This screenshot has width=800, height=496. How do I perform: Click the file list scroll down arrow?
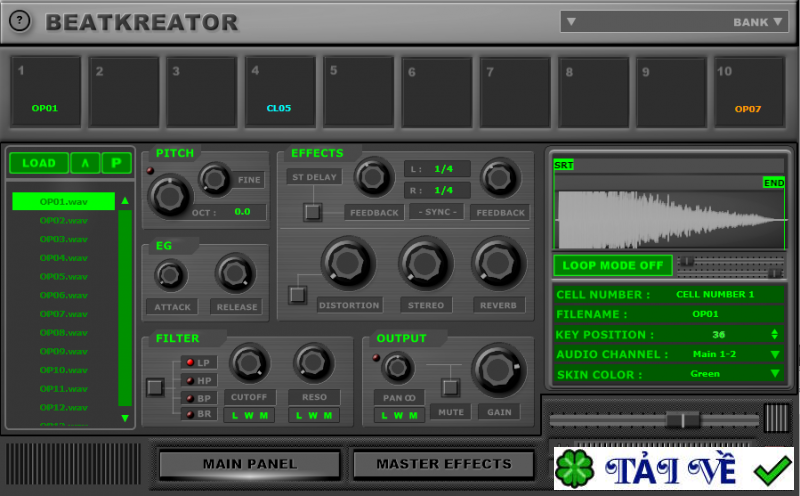pos(125,418)
